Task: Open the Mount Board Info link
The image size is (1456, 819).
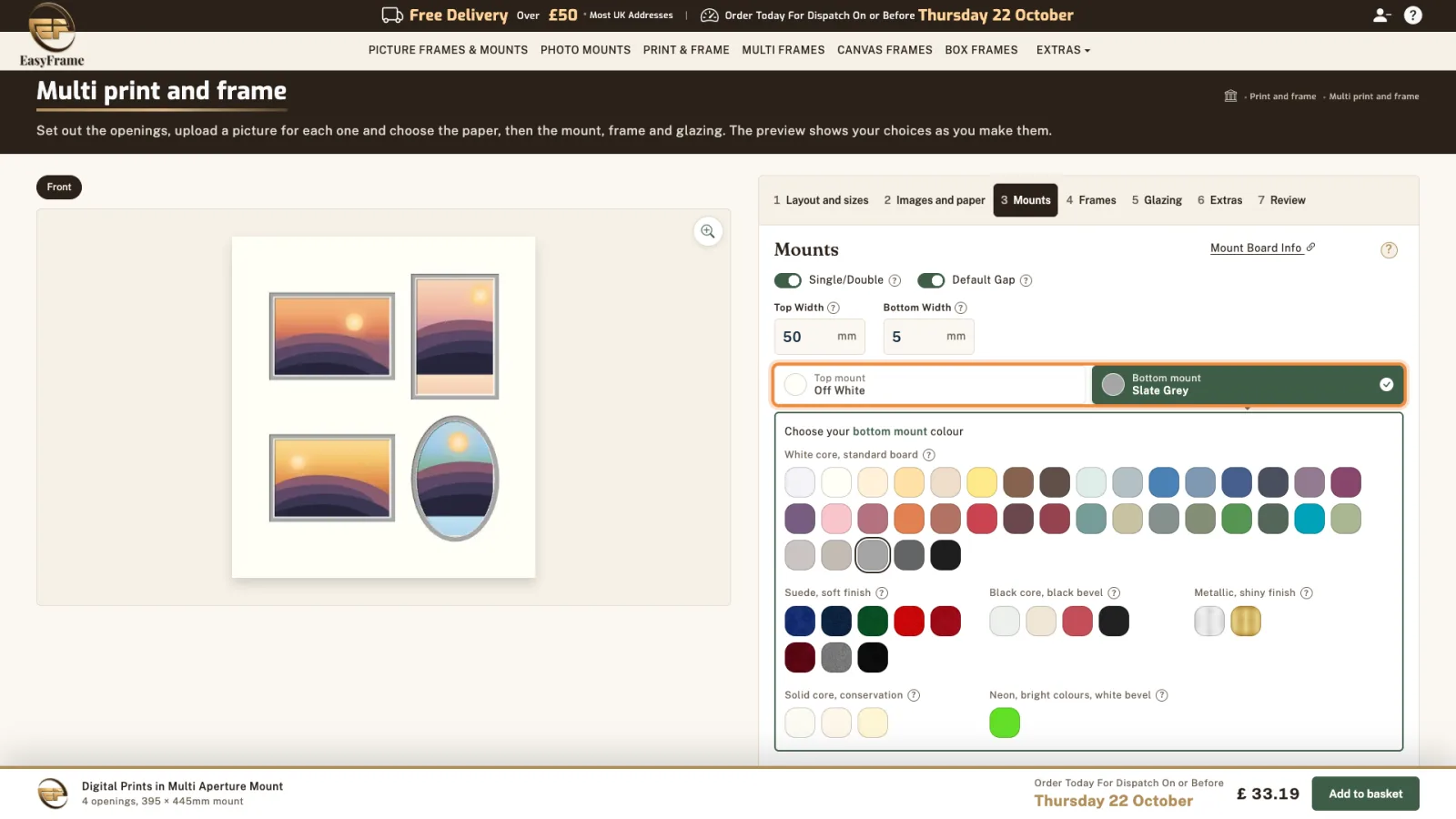Action: coord(1262,248)
